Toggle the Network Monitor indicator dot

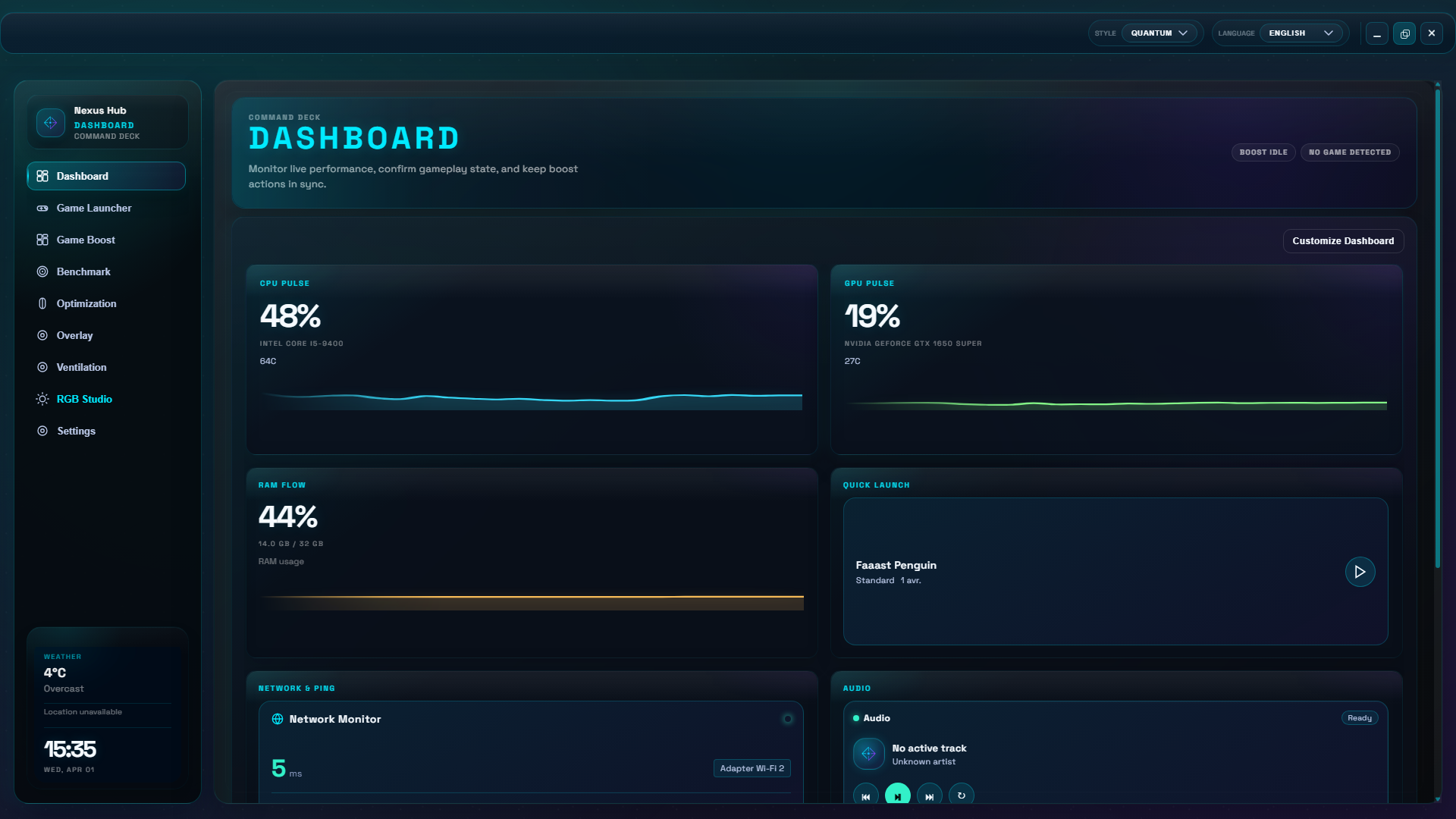pos(787,719)
